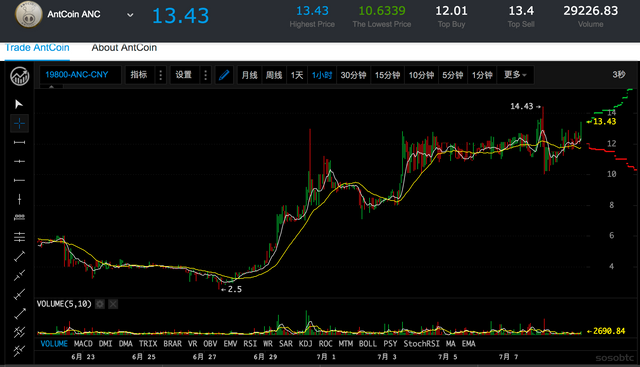Switch chart period to 月线

(249, 75)
